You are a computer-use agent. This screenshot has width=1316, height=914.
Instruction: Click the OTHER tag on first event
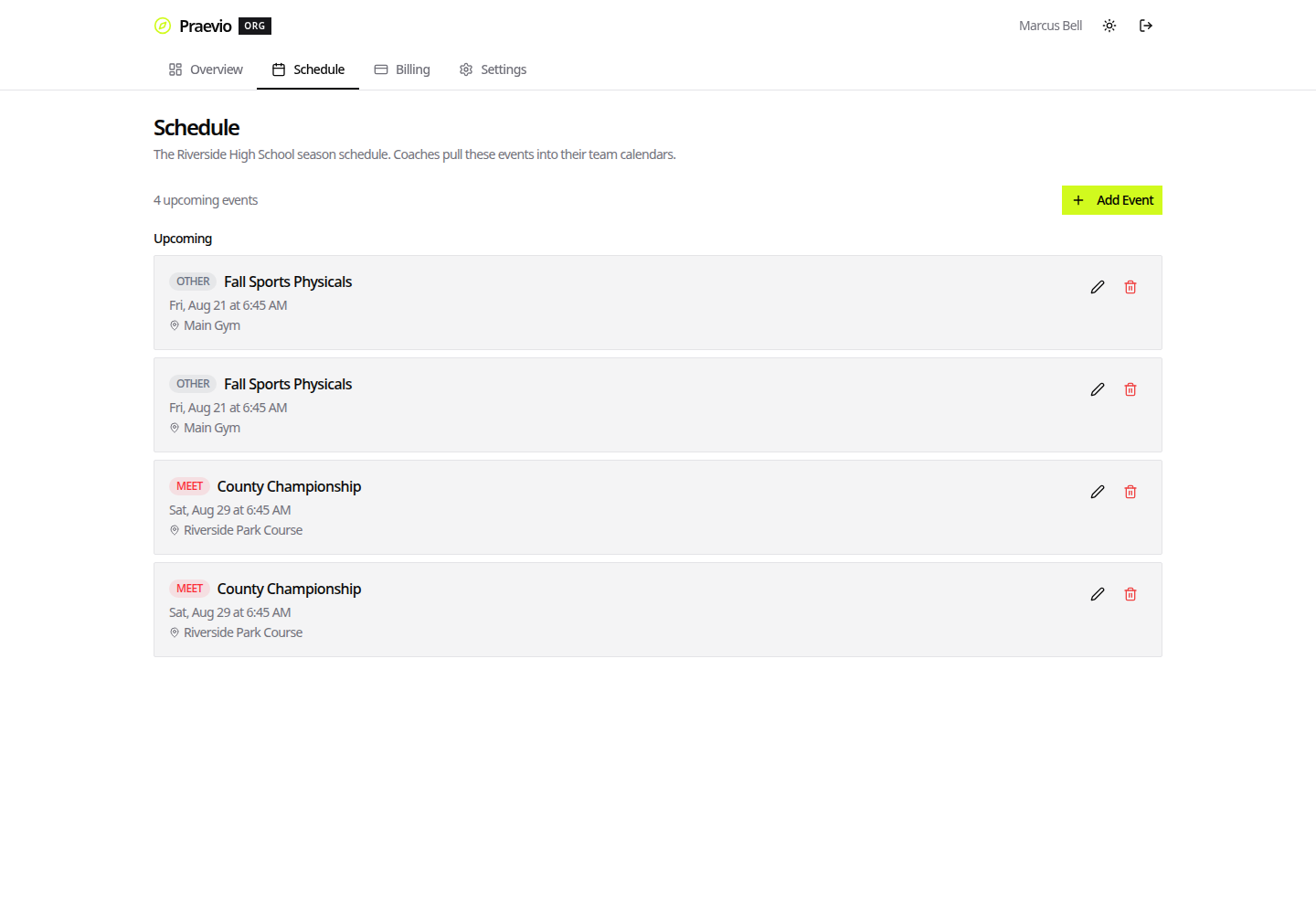[x=193, y=282]
